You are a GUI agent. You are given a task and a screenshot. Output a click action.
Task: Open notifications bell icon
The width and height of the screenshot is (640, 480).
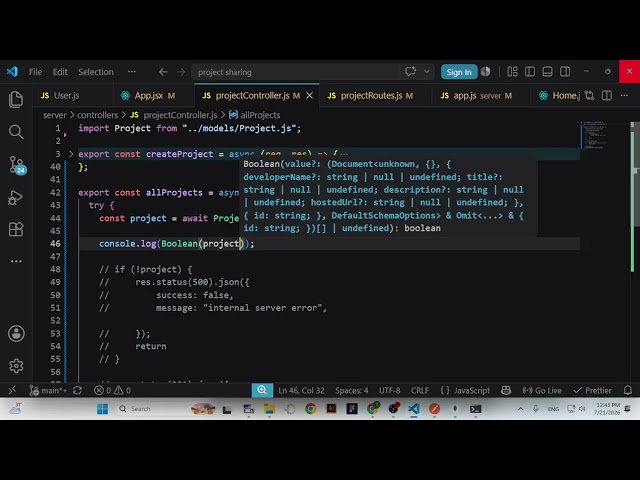628,391
